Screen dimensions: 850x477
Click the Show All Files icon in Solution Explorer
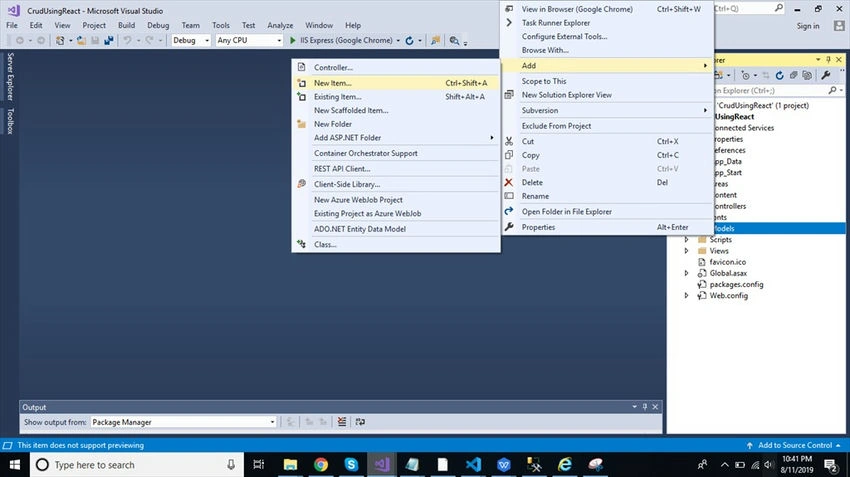coord(807,75)
